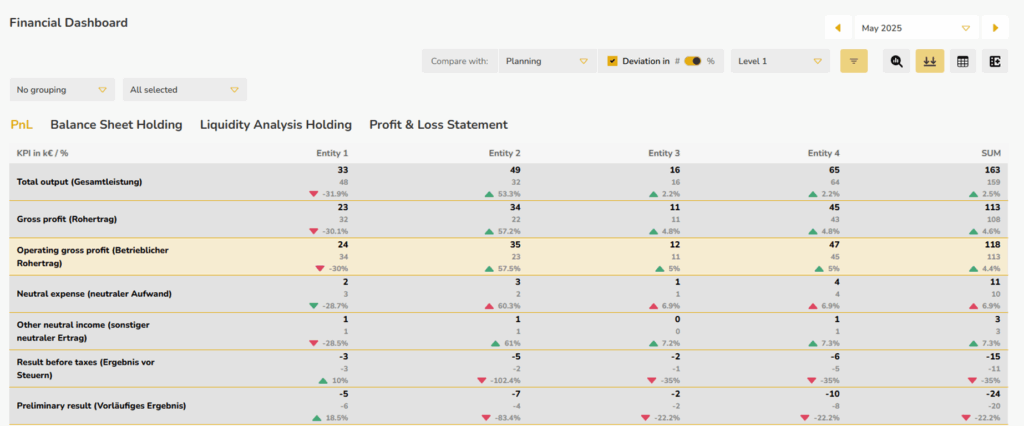Switch to Balance Sheet Holding tab
The height and width of the screenshot is (426, 1024).
[116, 125]
